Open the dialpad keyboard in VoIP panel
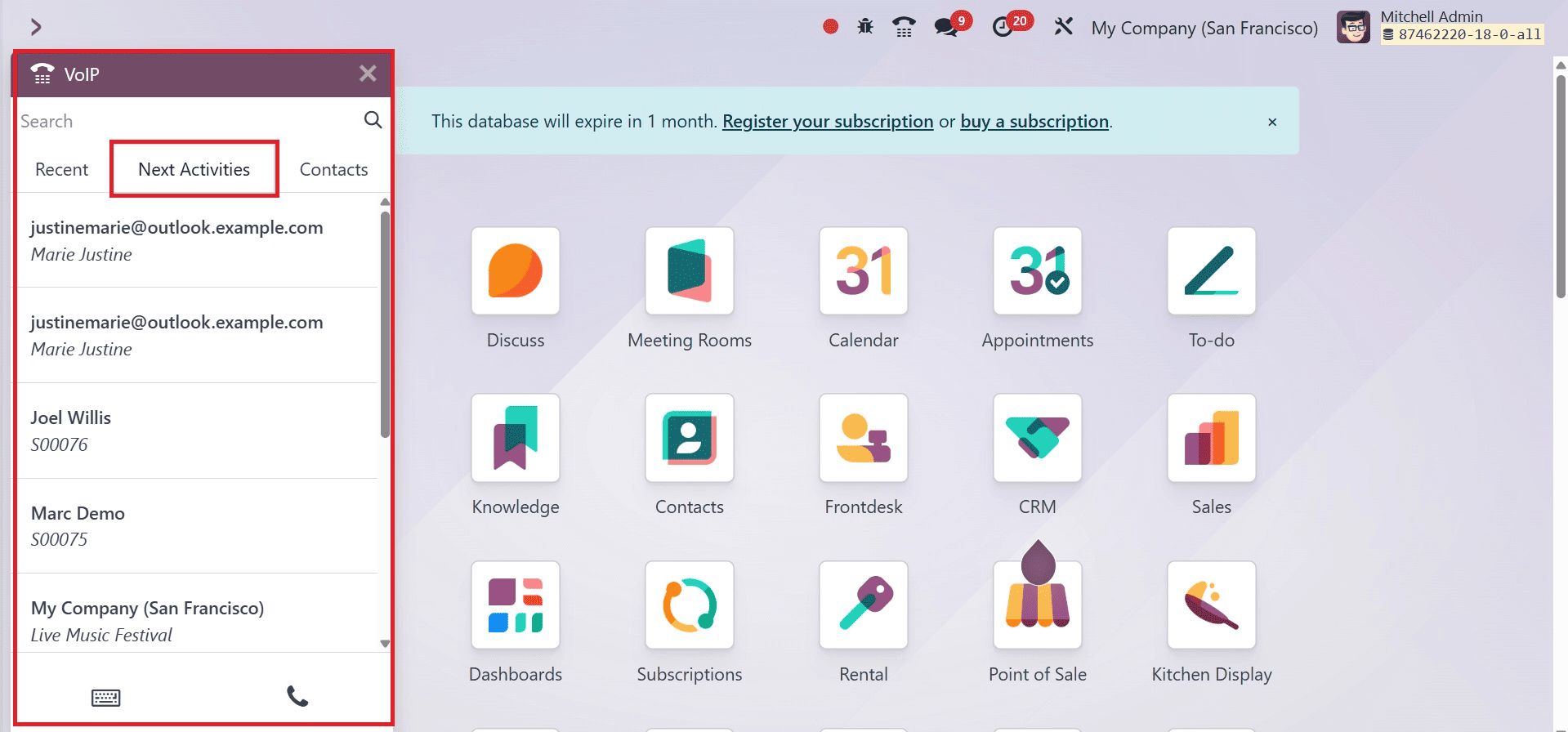Screen dimensions: 1568x732 (105, 697)
